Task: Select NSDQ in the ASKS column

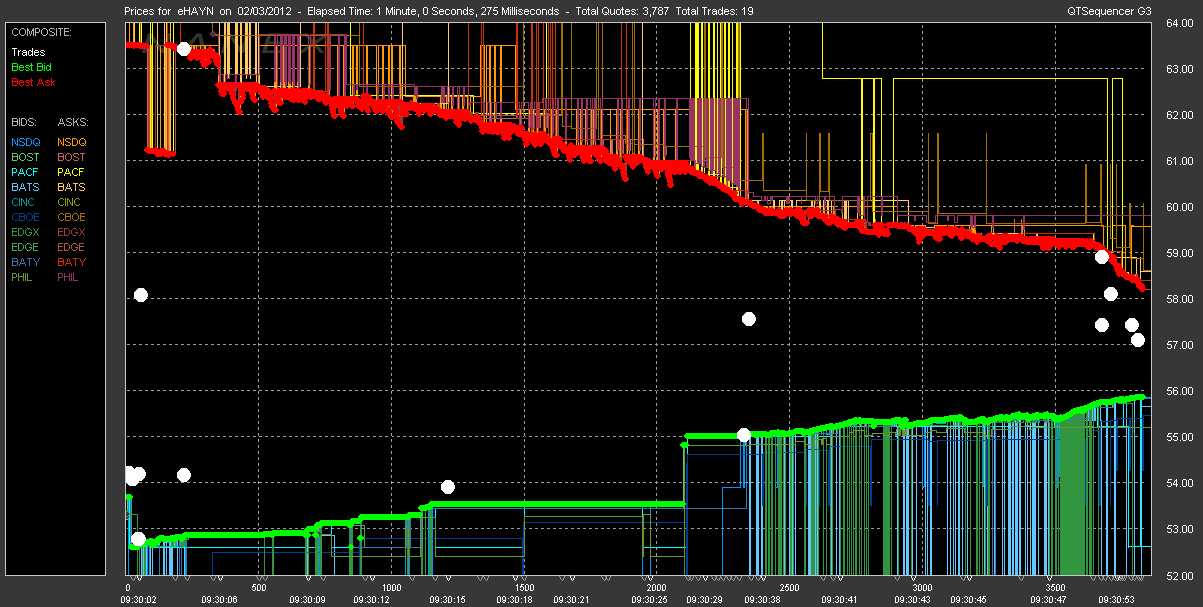Action: pyautogui.click(x=72, y=142)
